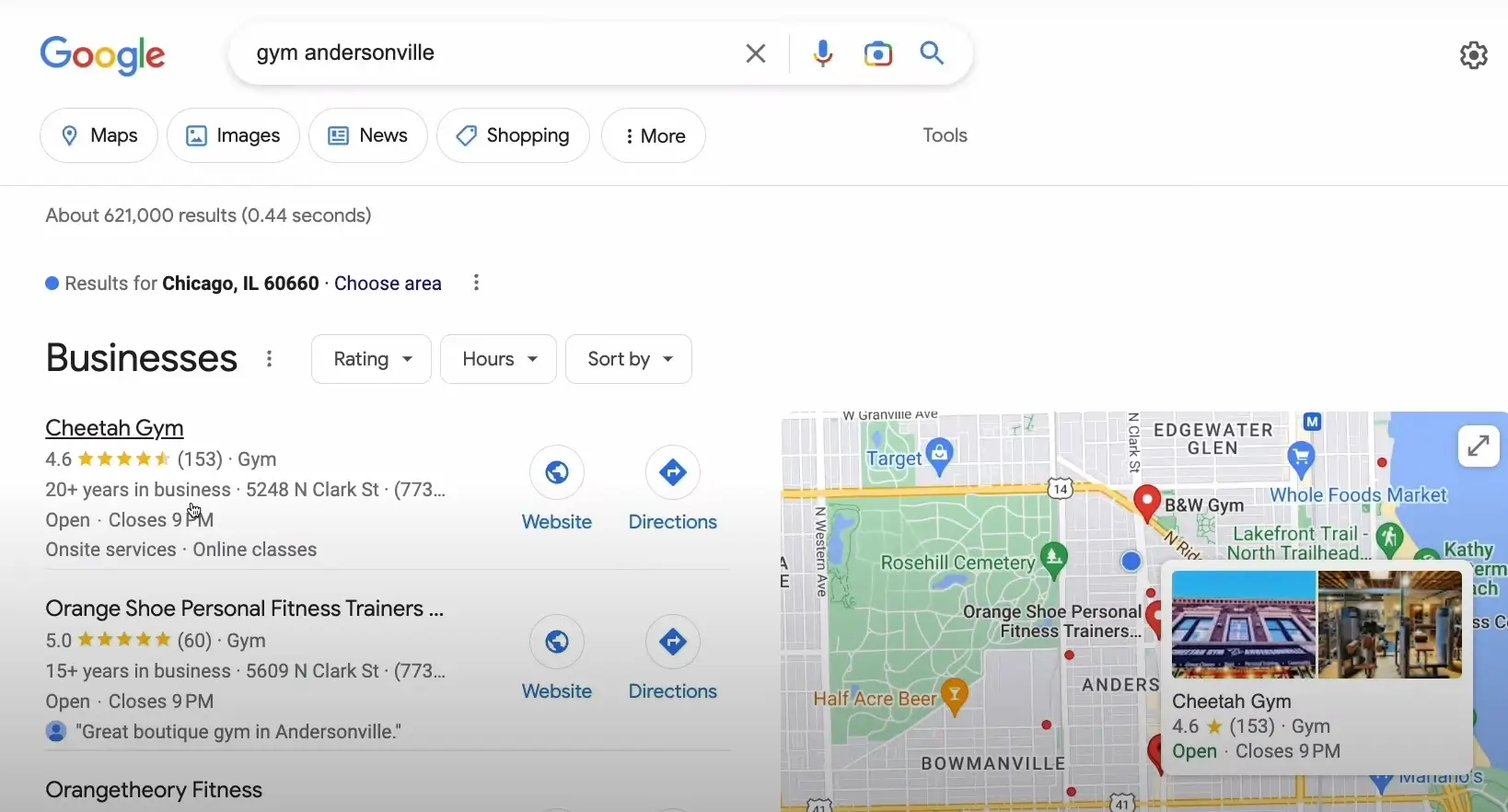This screenshot has width=1508, height=812.
Task: Switch to the Shopping tab
Action: (x=513, y=135)
